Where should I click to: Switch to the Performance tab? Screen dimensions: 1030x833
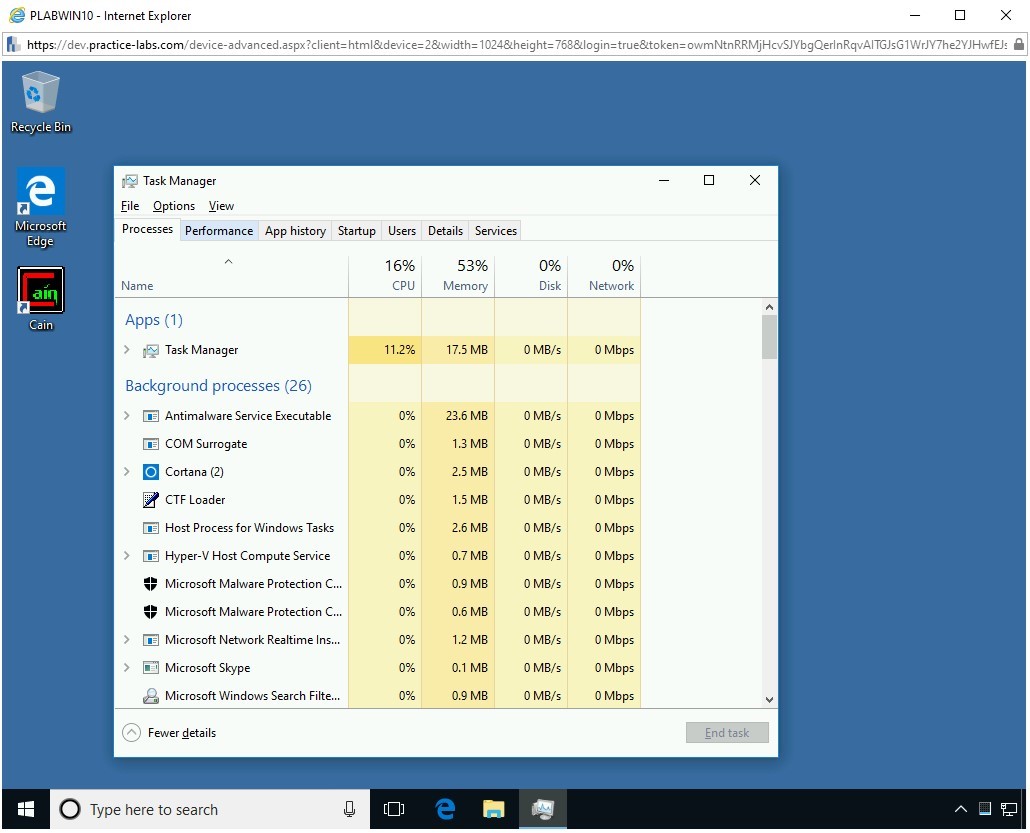(x=219, y=230)
